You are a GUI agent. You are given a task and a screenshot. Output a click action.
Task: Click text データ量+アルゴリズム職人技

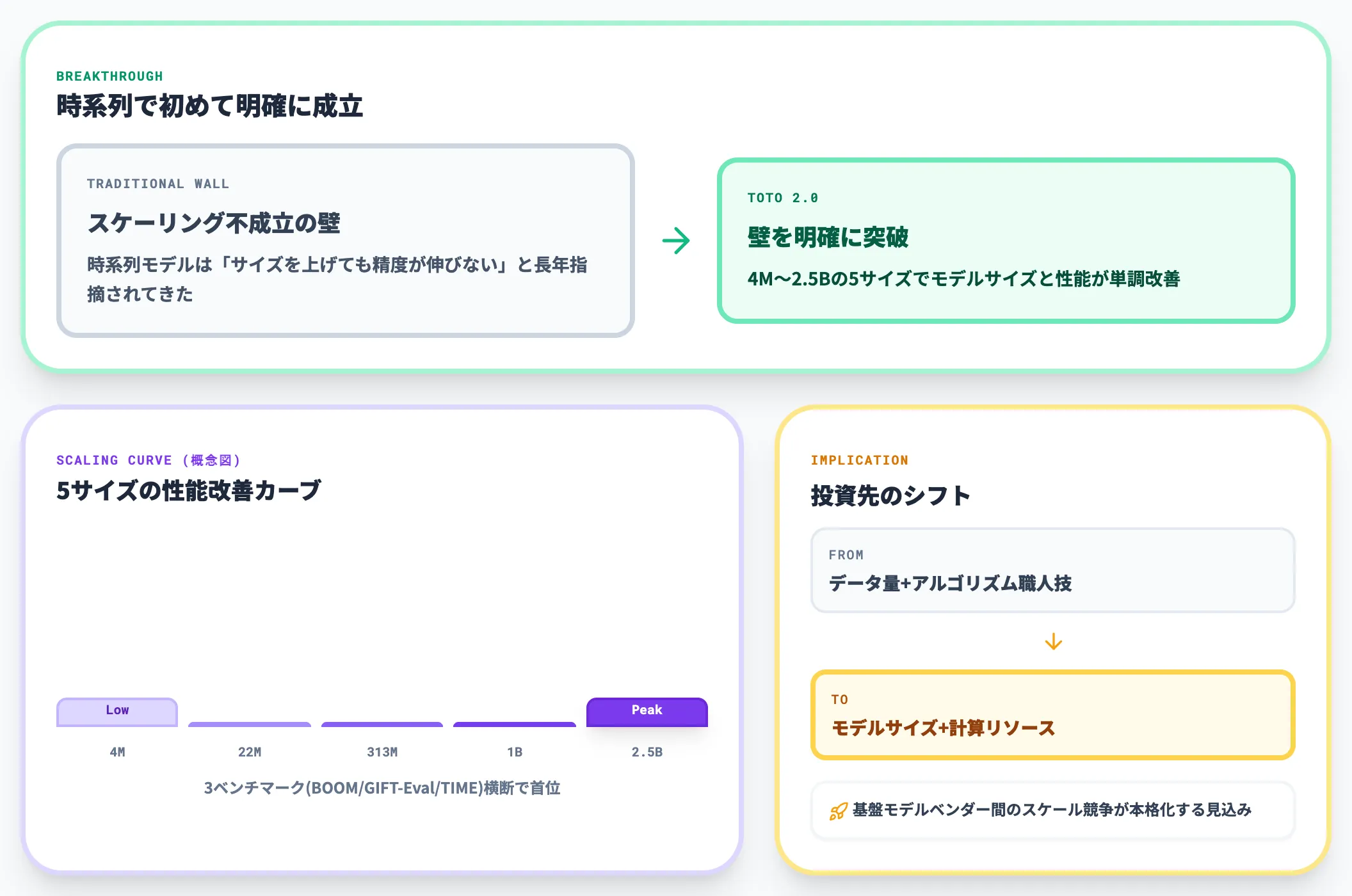(x=950, y=583)
